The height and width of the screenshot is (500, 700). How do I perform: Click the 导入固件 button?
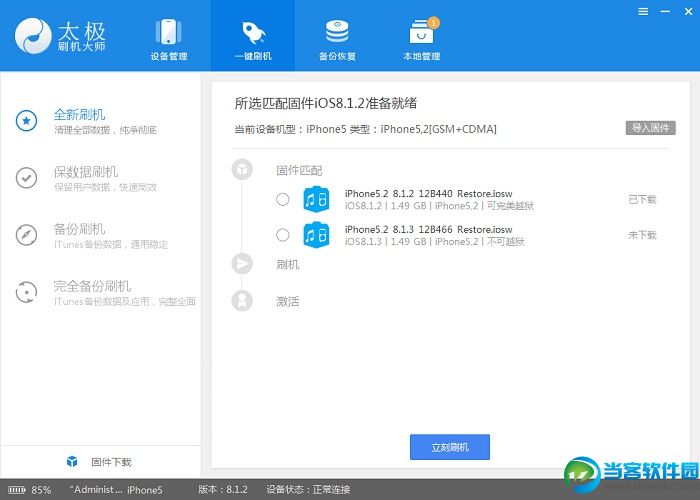(650, 128)
